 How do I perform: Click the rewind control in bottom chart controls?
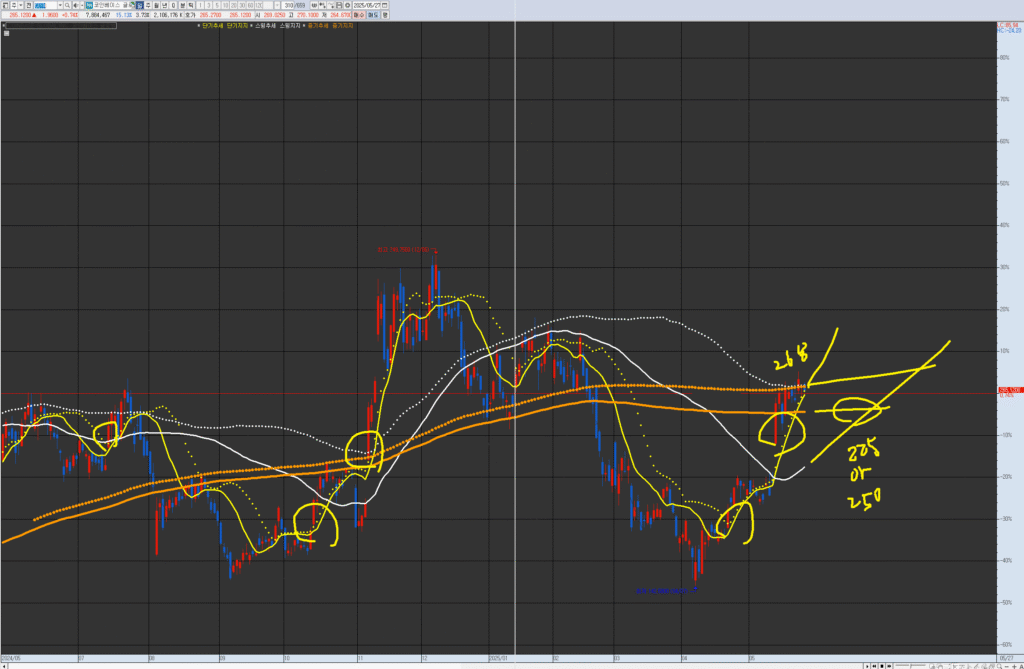874,666
